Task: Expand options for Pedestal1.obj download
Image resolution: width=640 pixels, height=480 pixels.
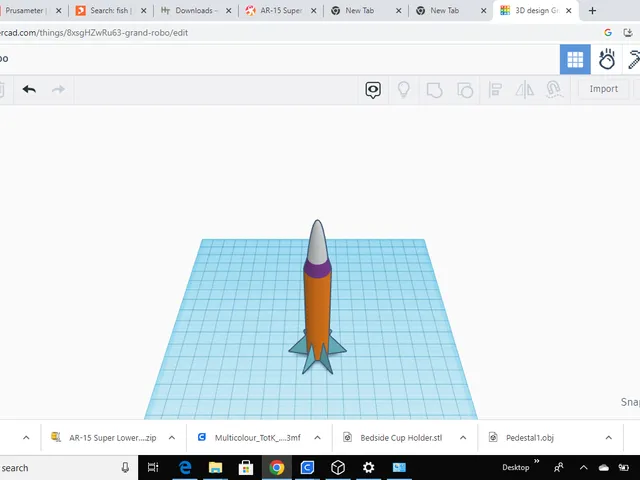Action: coord(609,438)
